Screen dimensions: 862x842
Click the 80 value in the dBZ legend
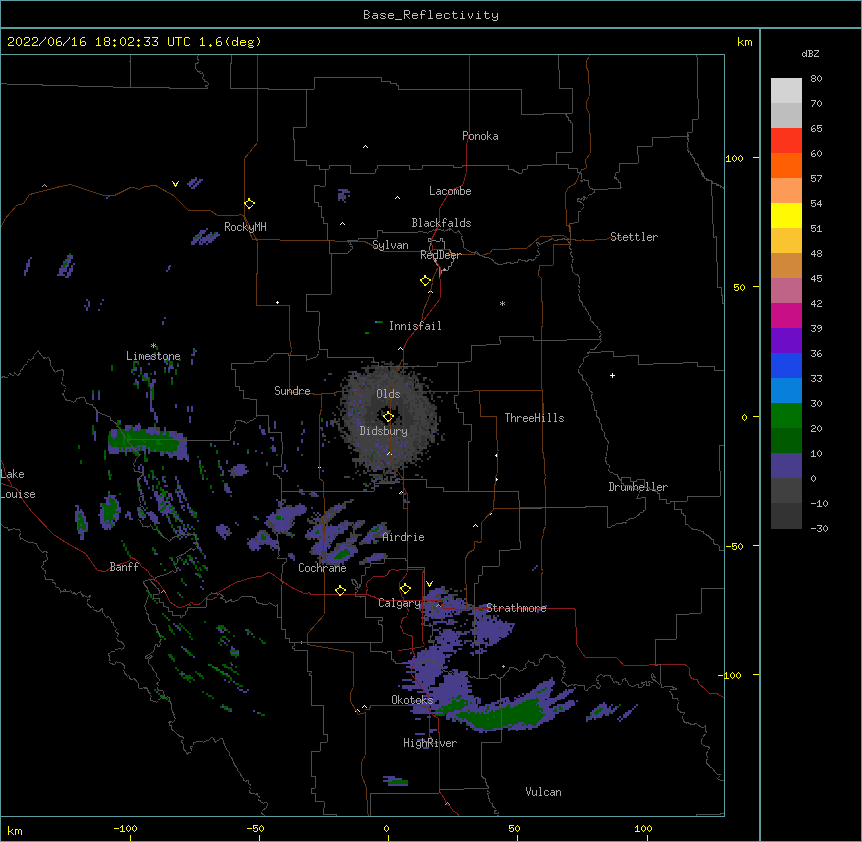click(x=816, y=79)
